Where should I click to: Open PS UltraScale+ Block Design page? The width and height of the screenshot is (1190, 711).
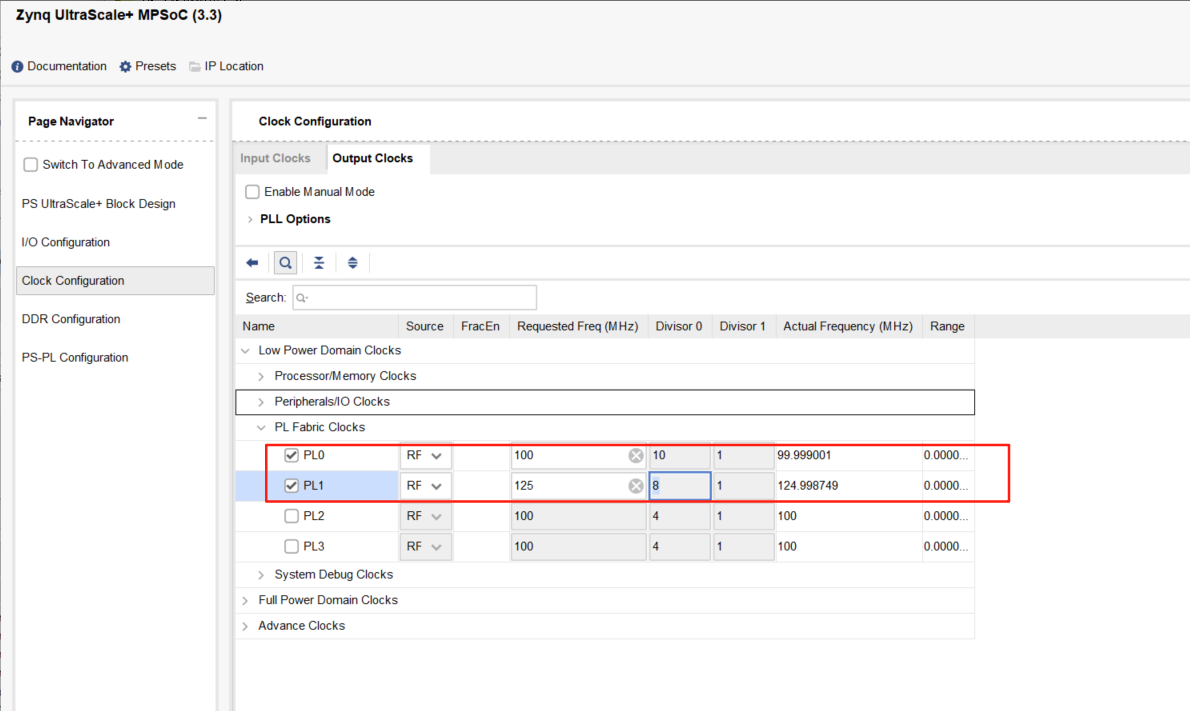(99, 203)
